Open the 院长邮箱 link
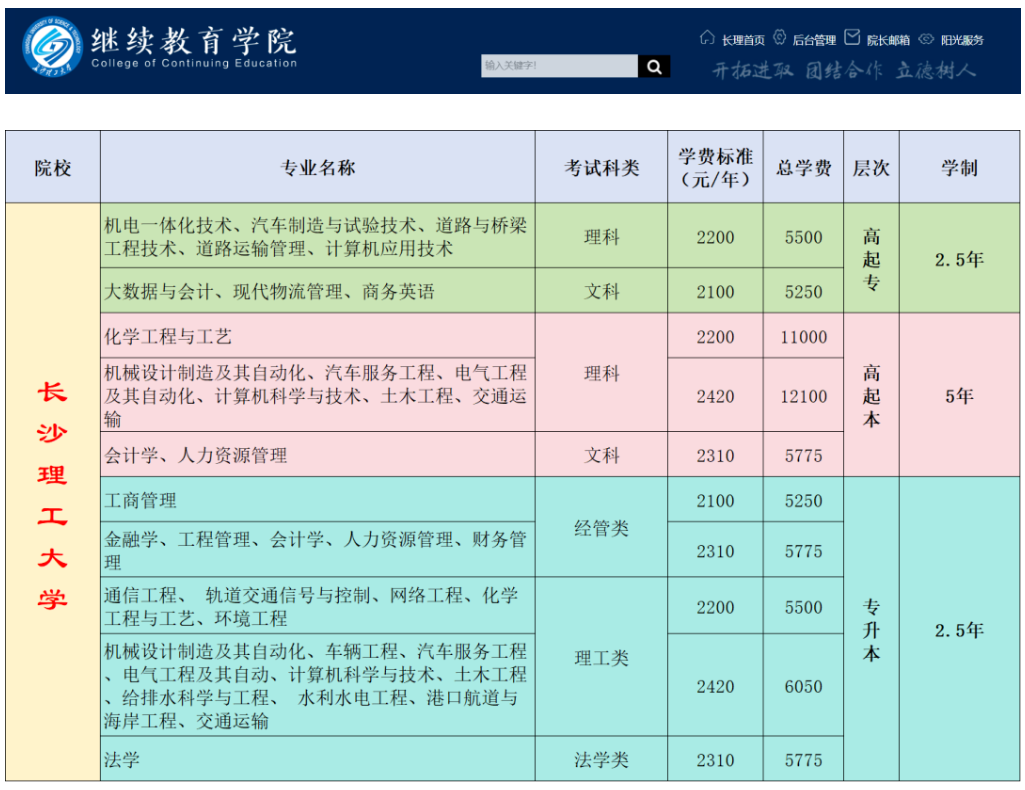Image resolution: width=1025 pixels, height=790 pixels. click(x=888, y=41)
